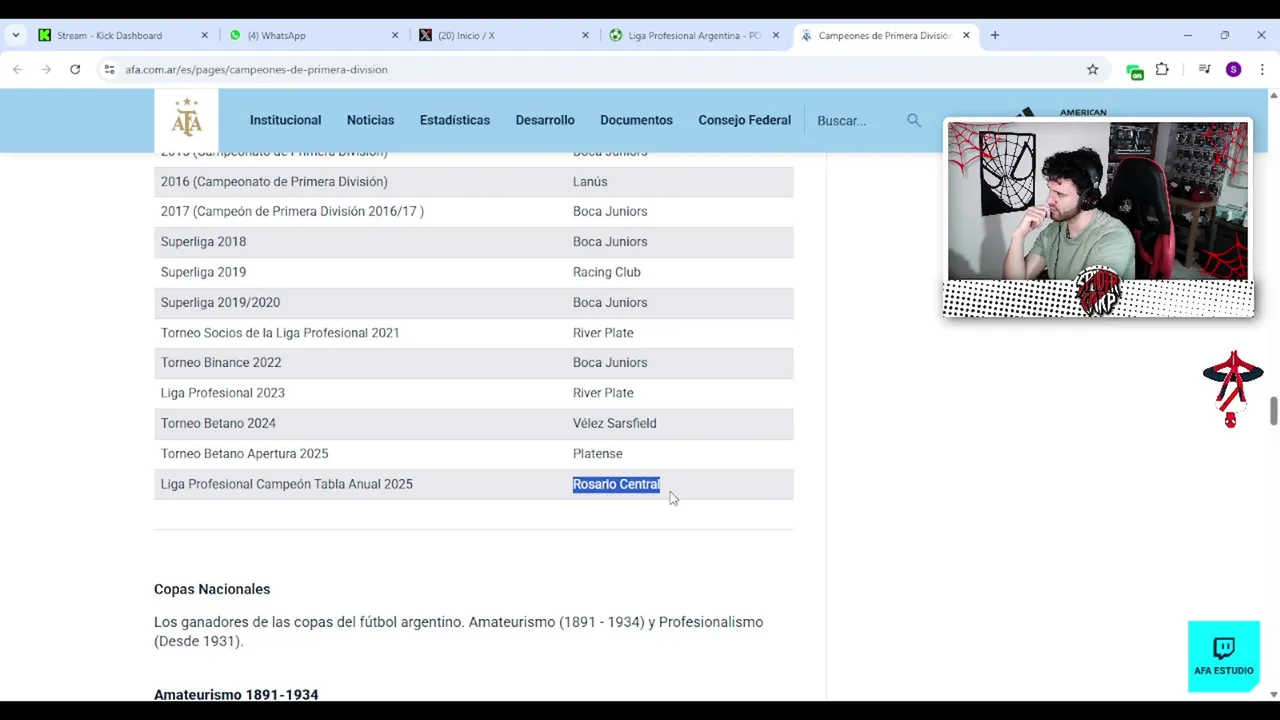Image resolution: width=1280 pixels, height=720 pixels.
Task: Close the Campeones de Primera División tab
Action: pos(966,35)
